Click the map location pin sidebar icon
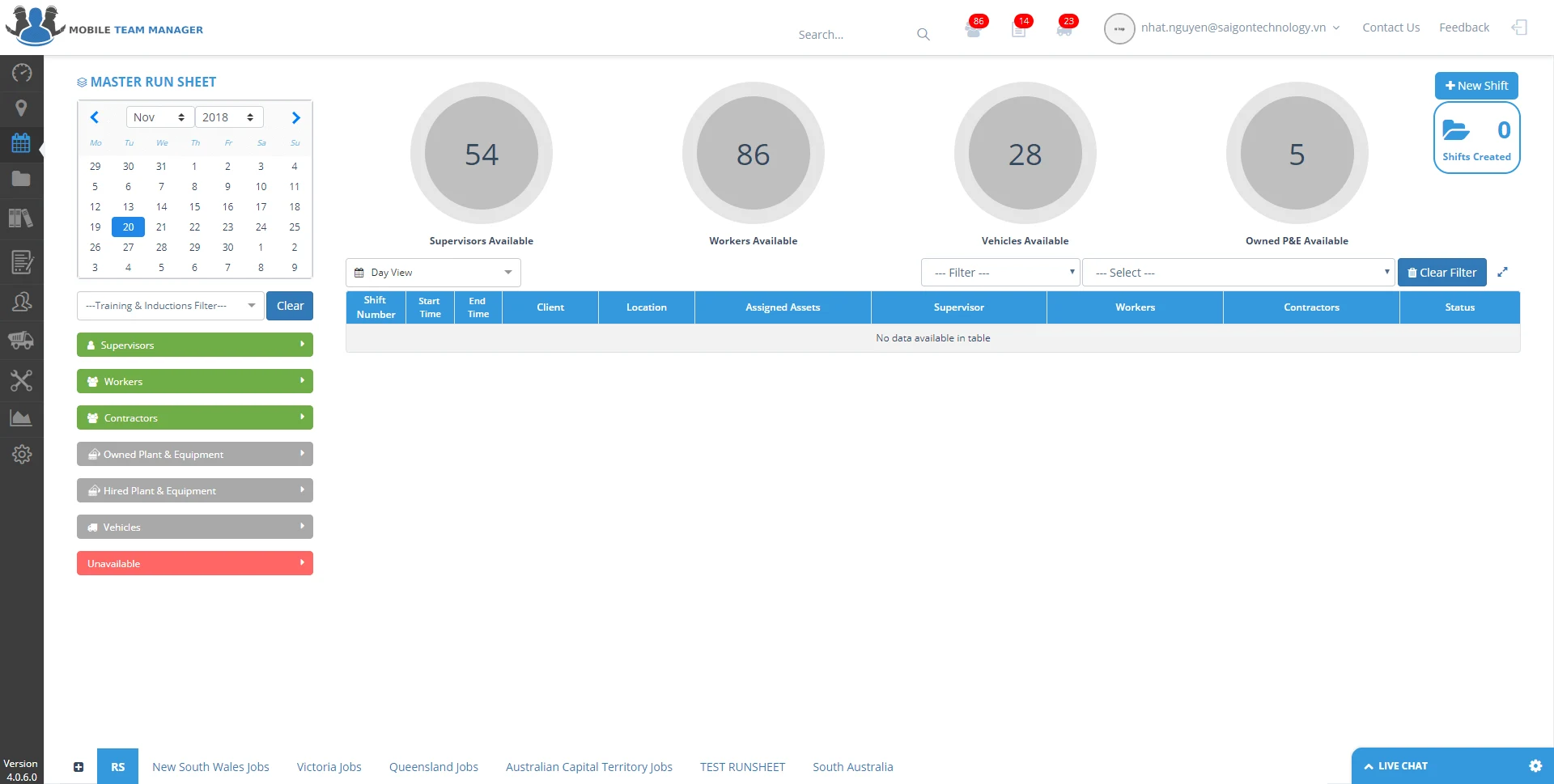The image size is (1554, 784). [22, 108]
